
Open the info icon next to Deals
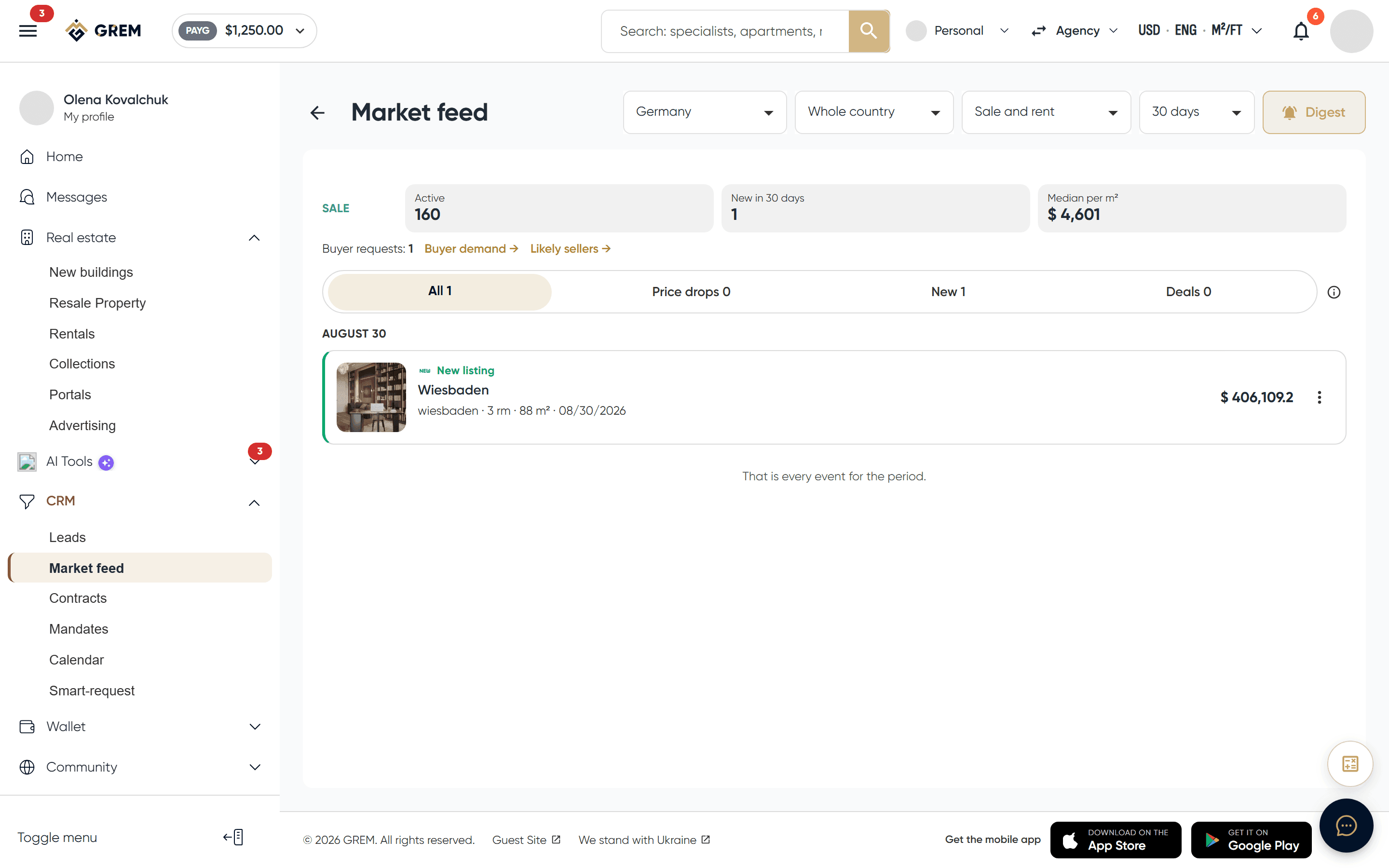click(x=1334, y=292)
